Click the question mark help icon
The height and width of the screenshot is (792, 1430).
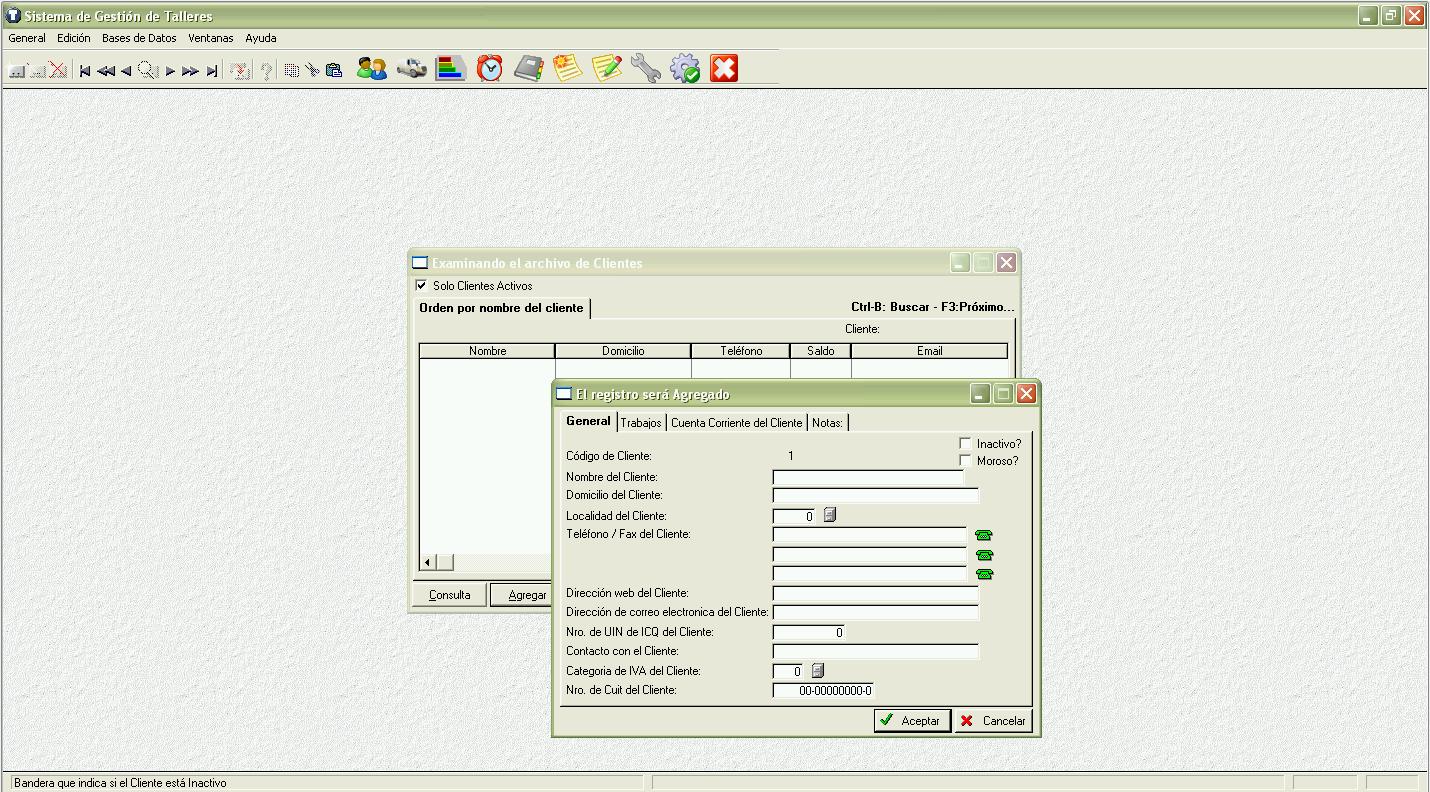(266, 70)
